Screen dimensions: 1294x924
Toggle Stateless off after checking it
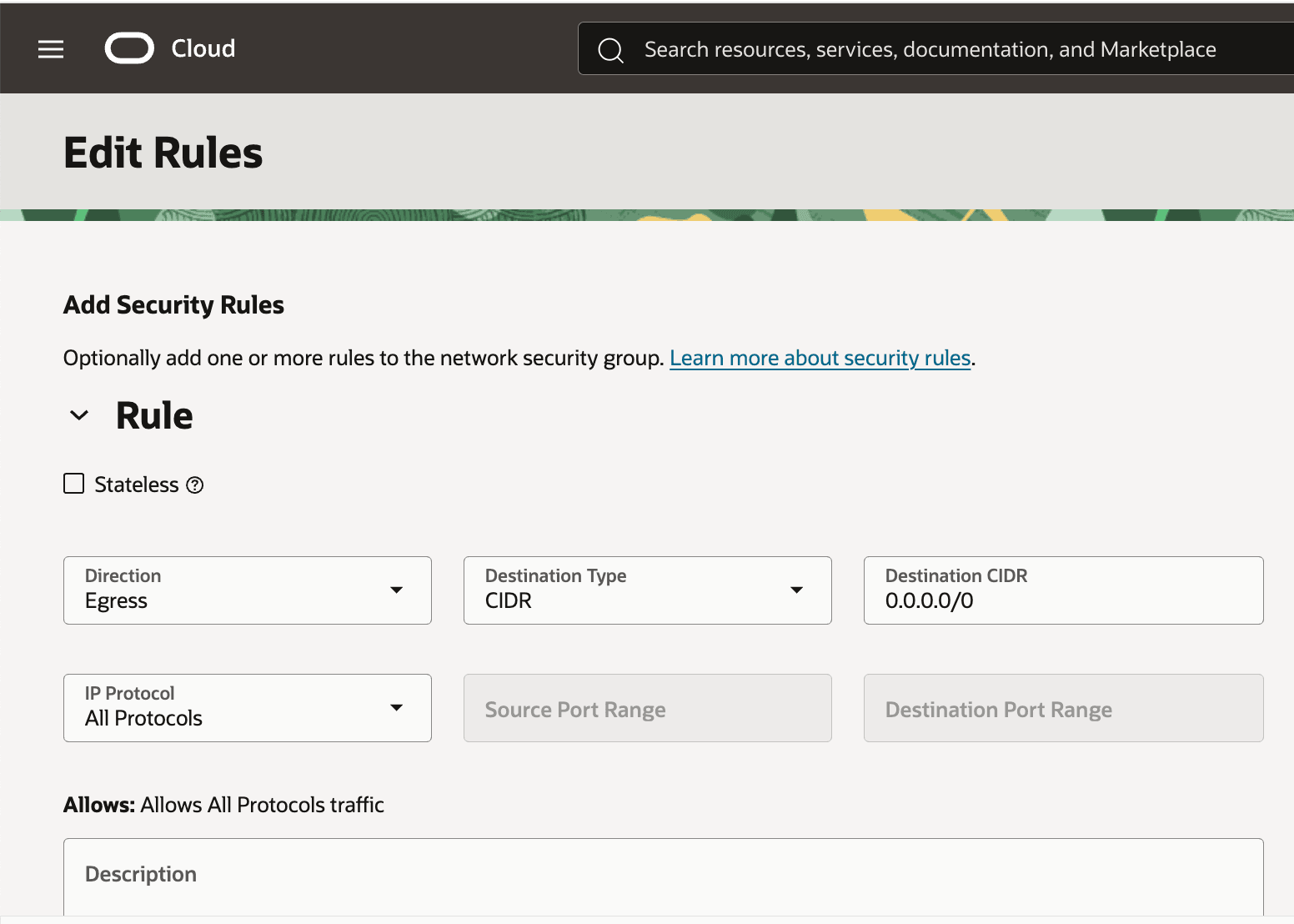[73, 483]
